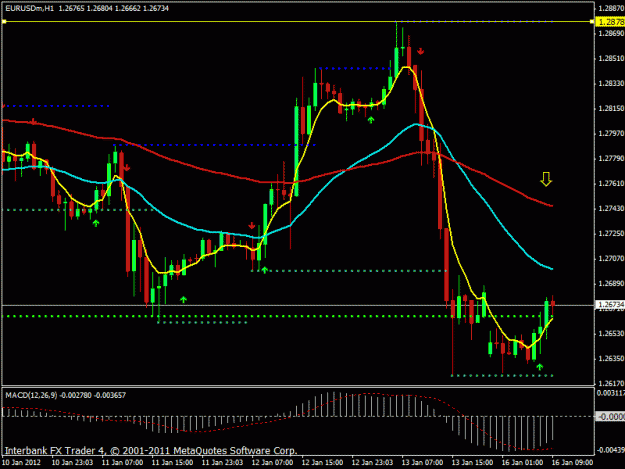The width and height of the screenshot is (625, 469).
Task: Click the 1.26350 price axis label
Action: [611, 359]
